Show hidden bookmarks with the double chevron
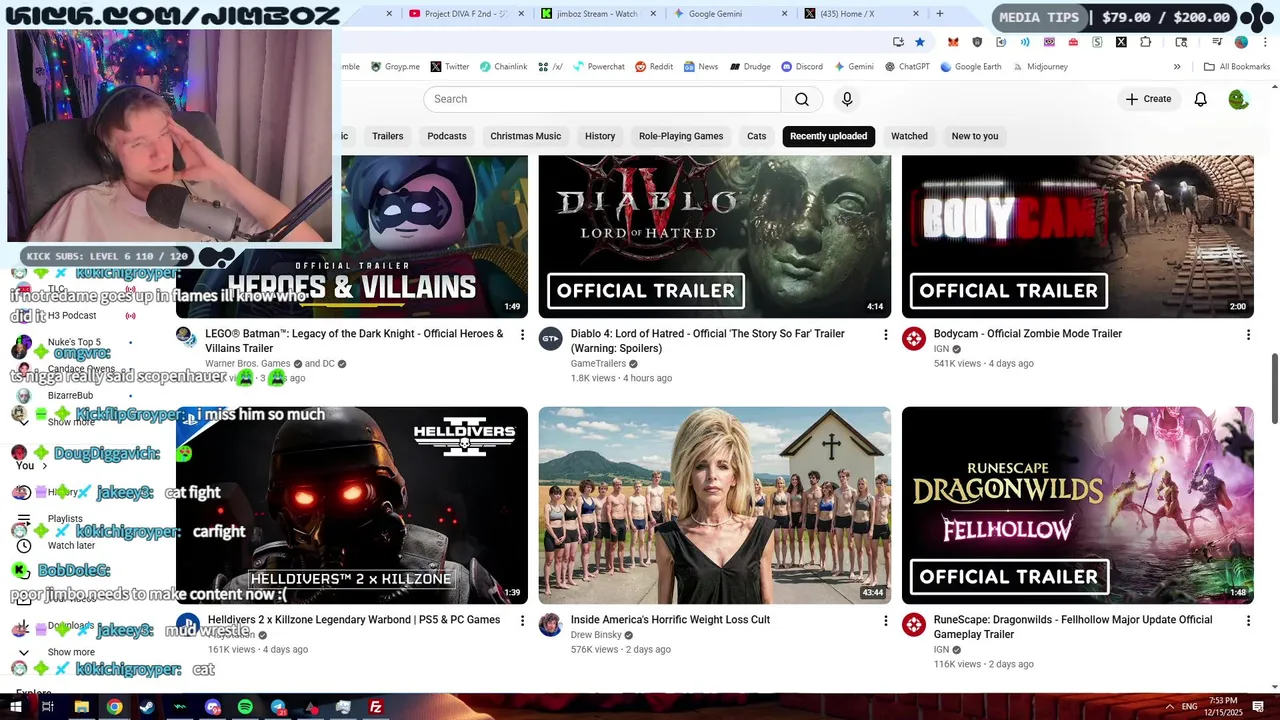The image size is (1280, 720). tap(1177, 67)
